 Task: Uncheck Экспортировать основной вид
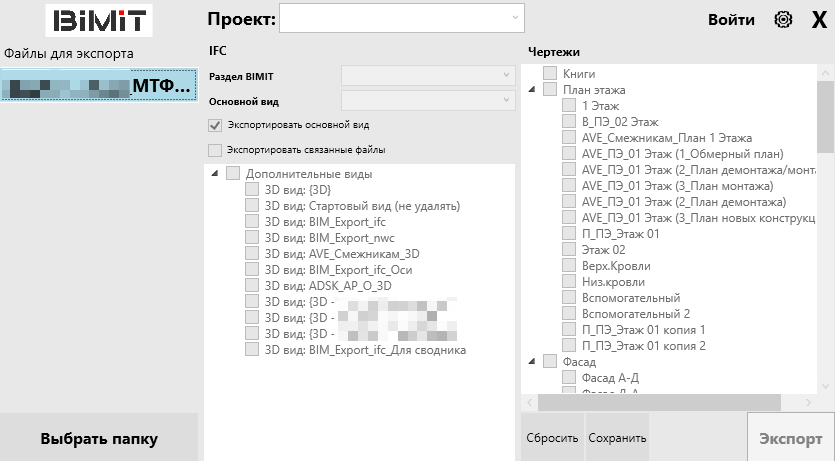tap(215, 125)
